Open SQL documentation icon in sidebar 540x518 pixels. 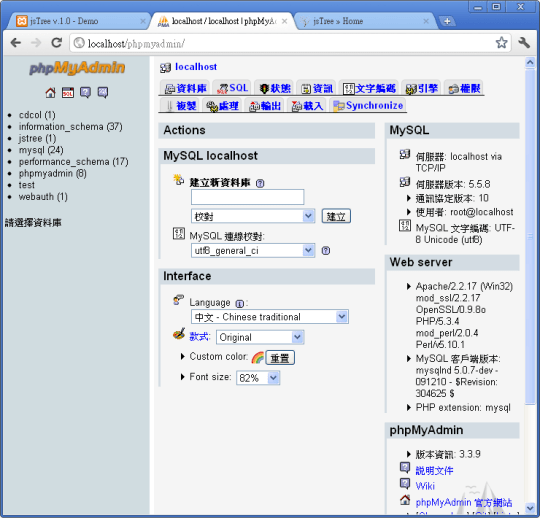[x=103, y=92]
